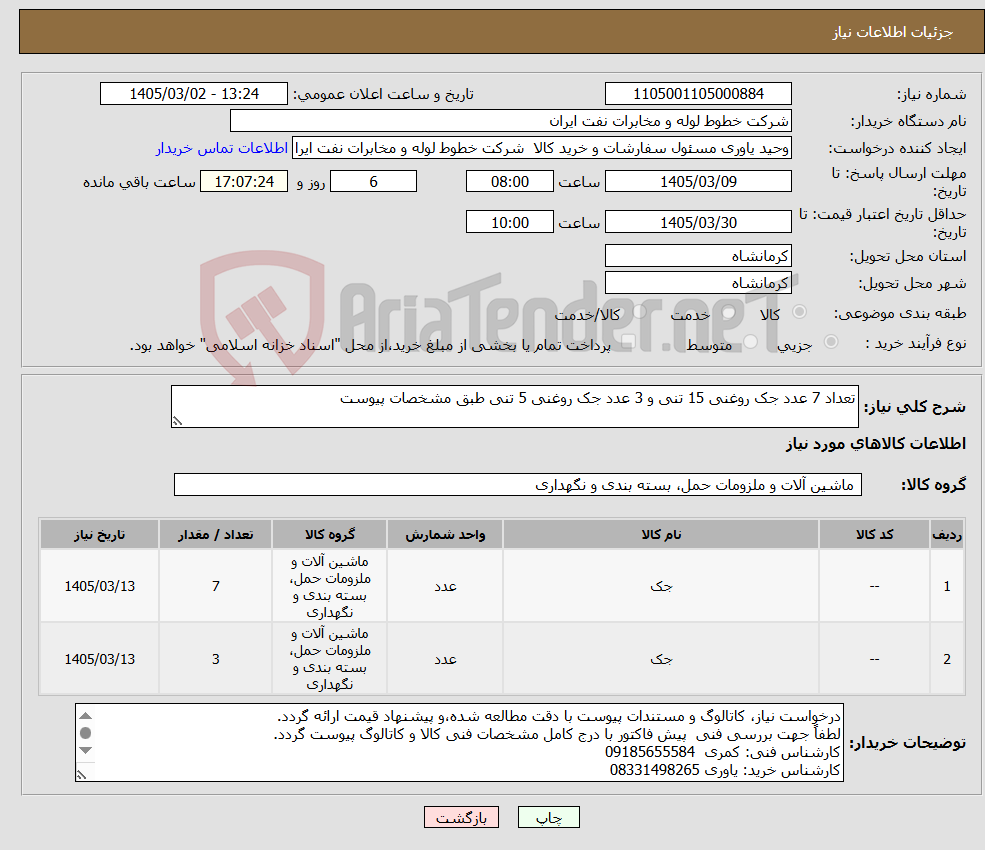
Task: Click the treasury bonds payment note text
Action: tap(370, 345)
